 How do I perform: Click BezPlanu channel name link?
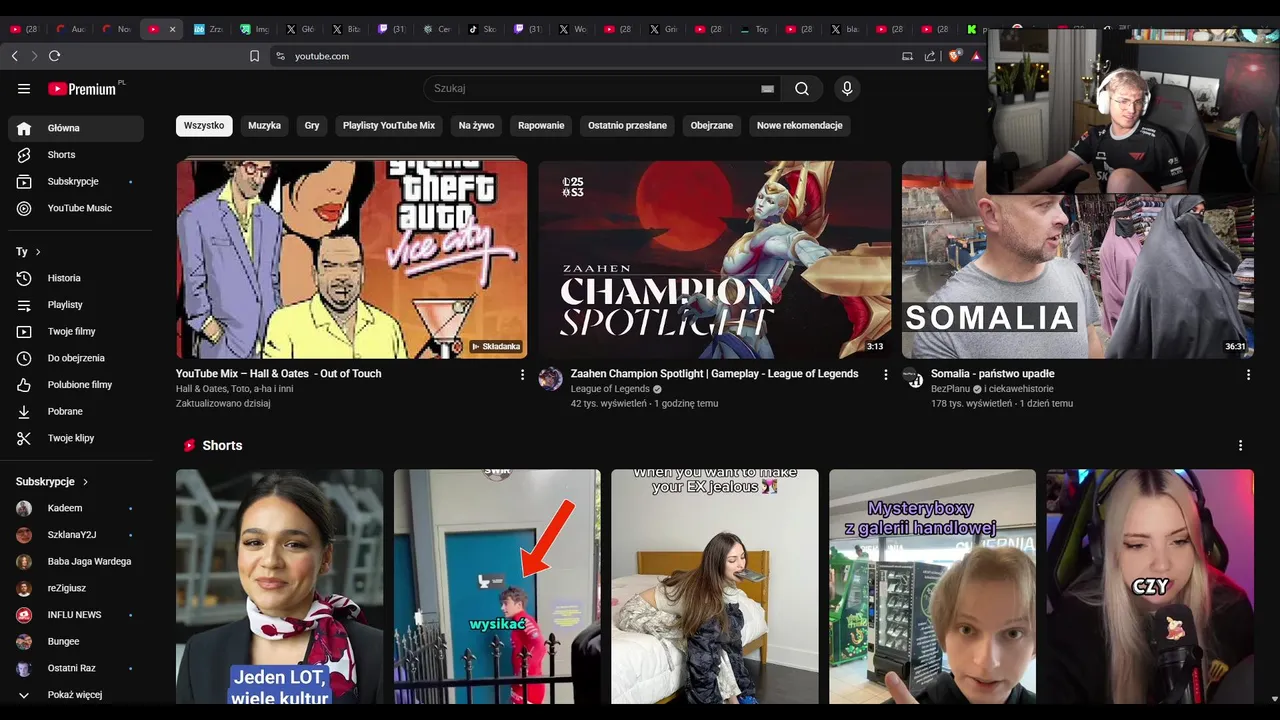(x=950, y=389)
